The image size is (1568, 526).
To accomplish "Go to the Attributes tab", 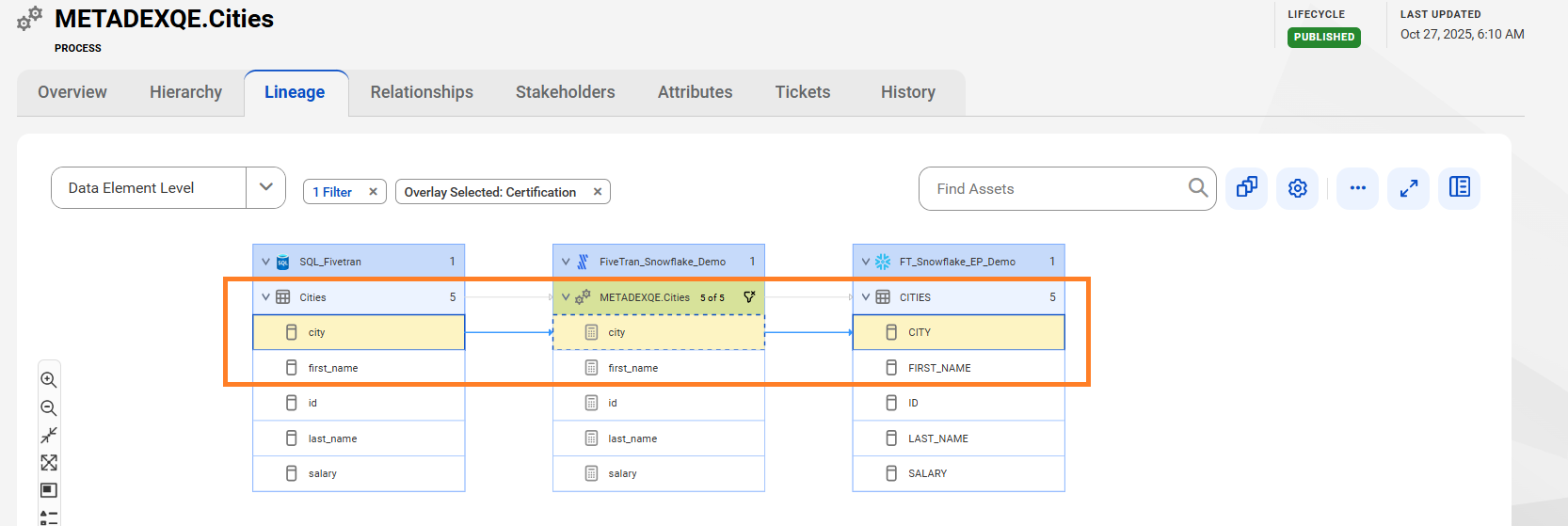I will 695,92.
